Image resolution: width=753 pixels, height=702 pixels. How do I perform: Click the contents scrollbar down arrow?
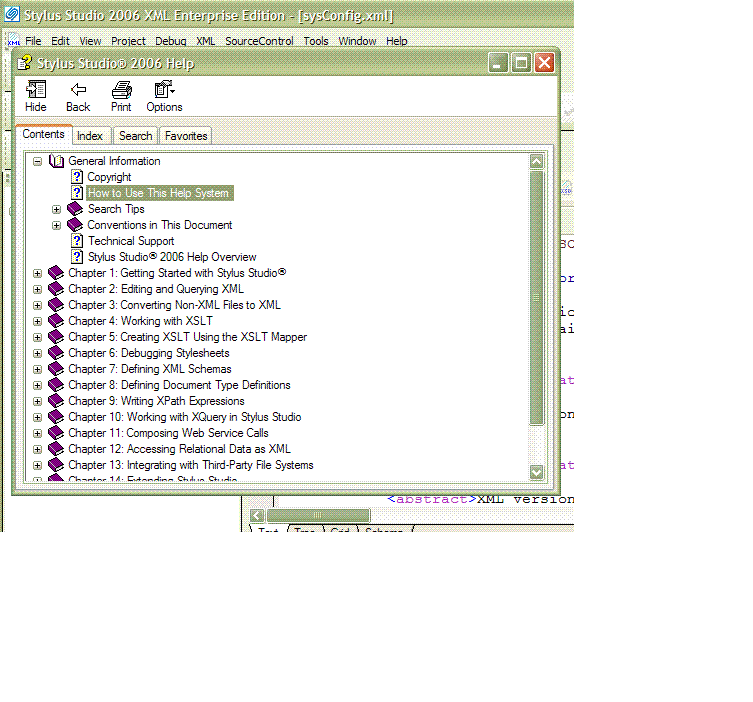[537, 472]
